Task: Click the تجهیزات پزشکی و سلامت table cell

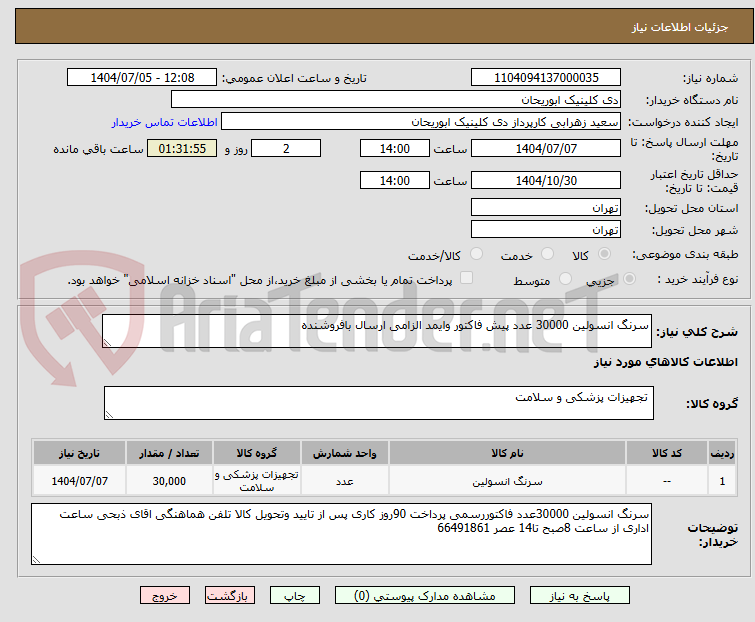Action: point(257,481)
